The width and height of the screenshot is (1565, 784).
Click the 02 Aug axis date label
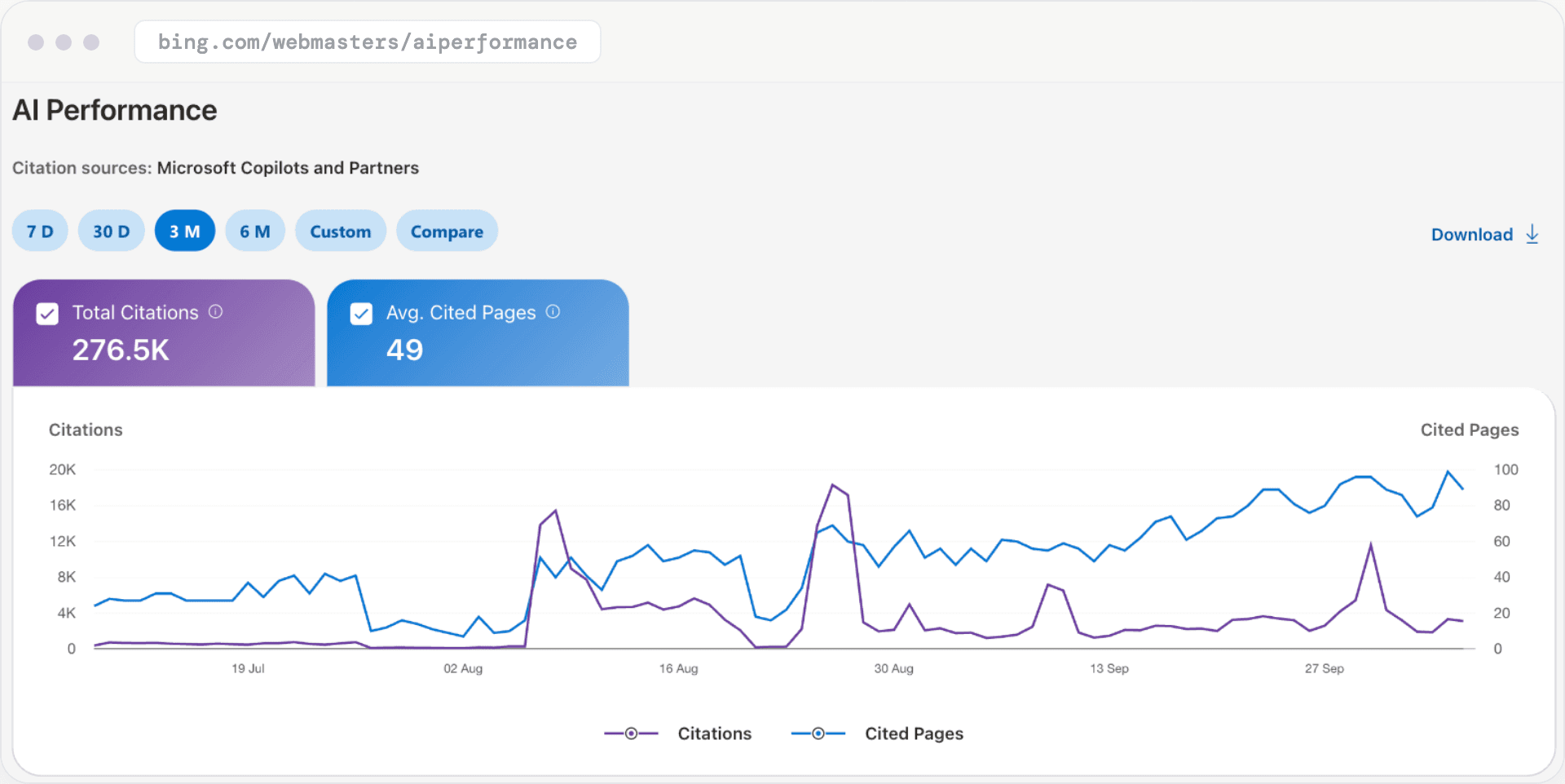pyautogui.click(x=463, y=668)
